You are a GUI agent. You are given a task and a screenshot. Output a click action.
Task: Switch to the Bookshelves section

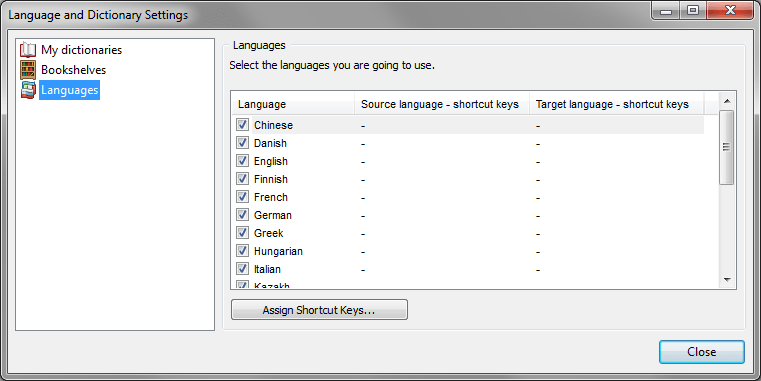click(73, 70)
